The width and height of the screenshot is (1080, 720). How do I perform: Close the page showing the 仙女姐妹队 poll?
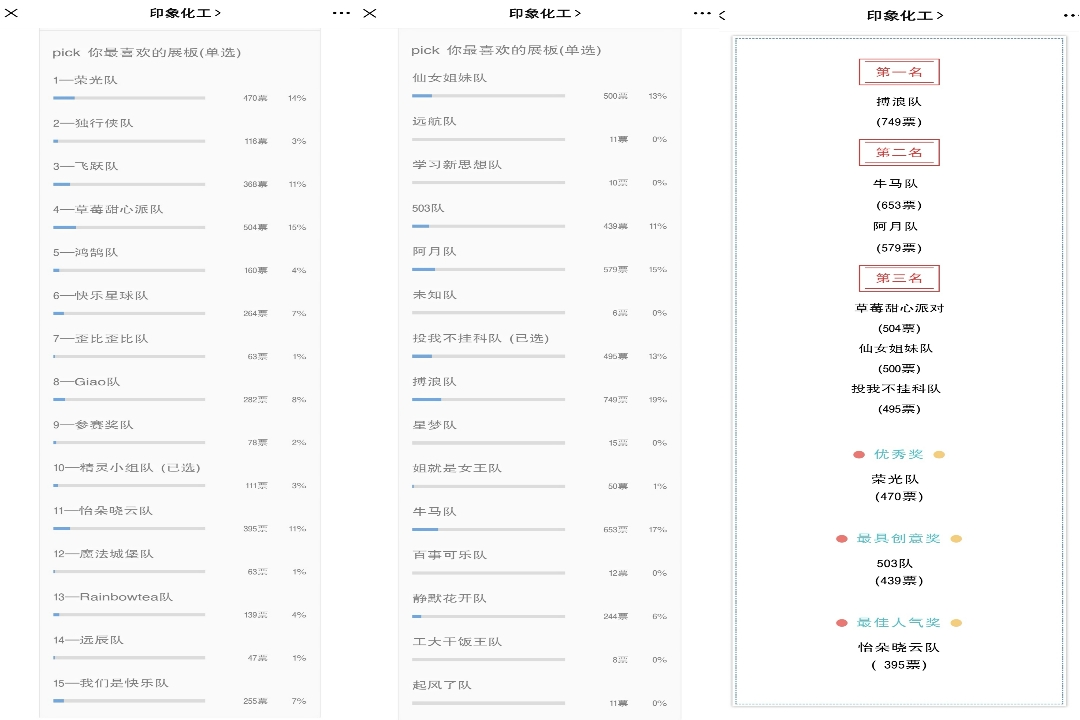pyautogui.click(x=370, y=13)
